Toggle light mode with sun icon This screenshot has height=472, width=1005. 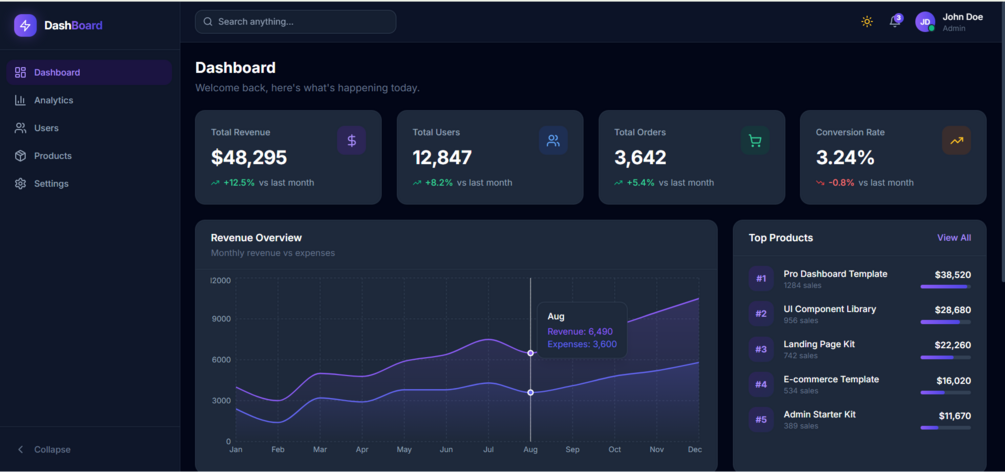click(x=867, y=22)
